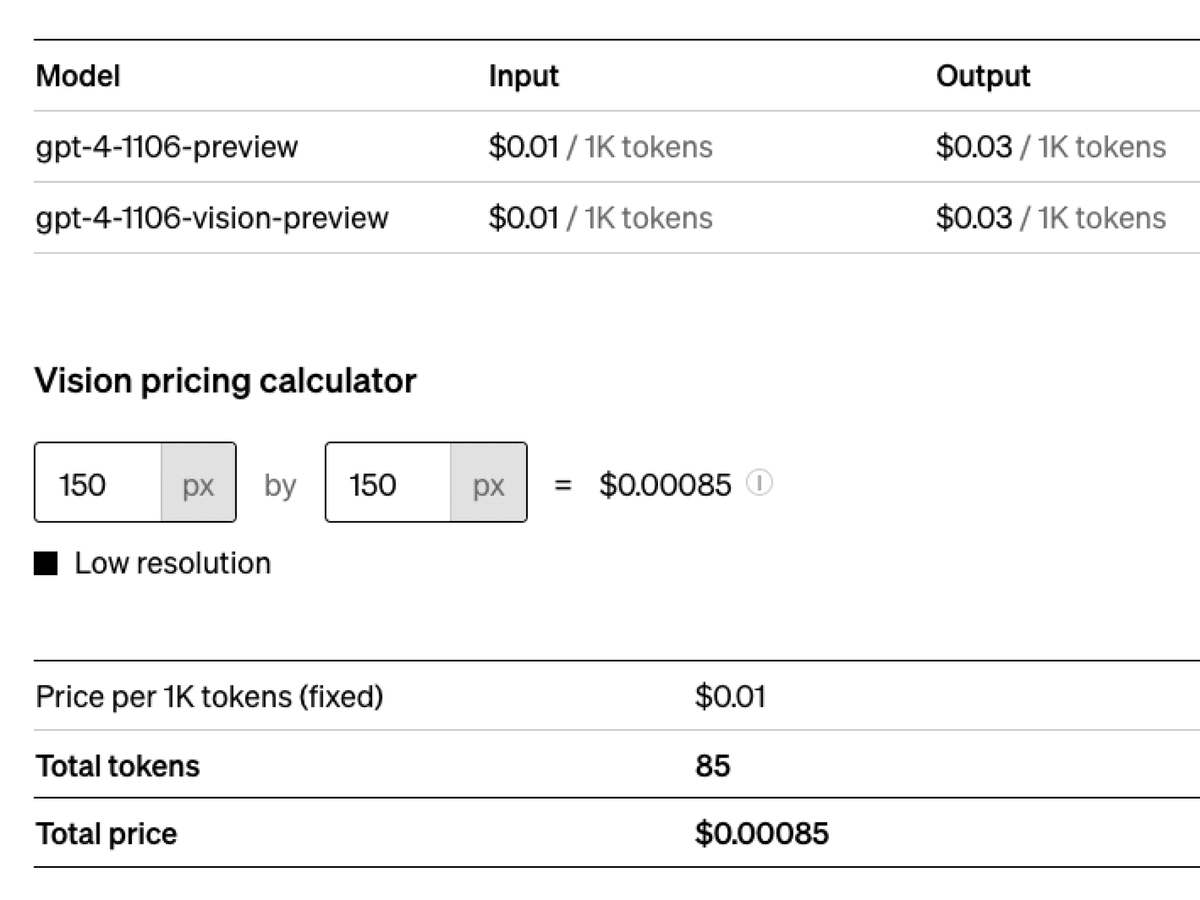Click the gpt-4-1106-vision-preview model name

tap(212, 218)
